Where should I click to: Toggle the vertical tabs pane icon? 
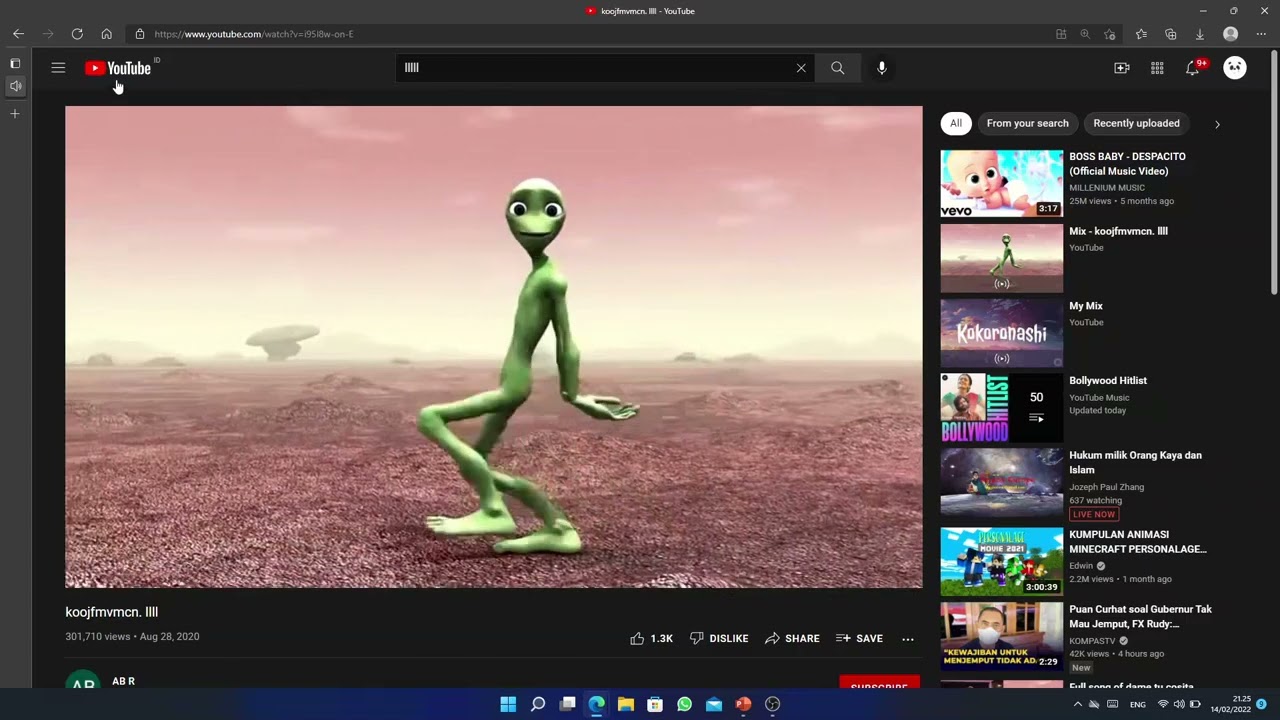point(15,63)
